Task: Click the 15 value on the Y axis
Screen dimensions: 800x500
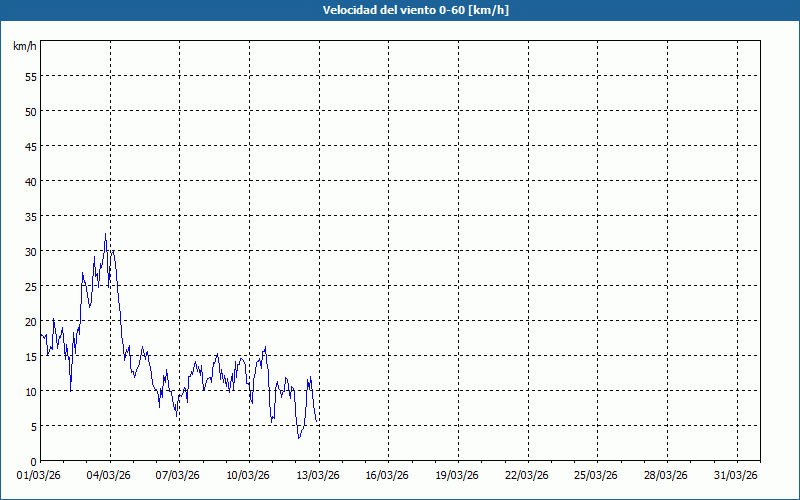Action: point(30,356)
